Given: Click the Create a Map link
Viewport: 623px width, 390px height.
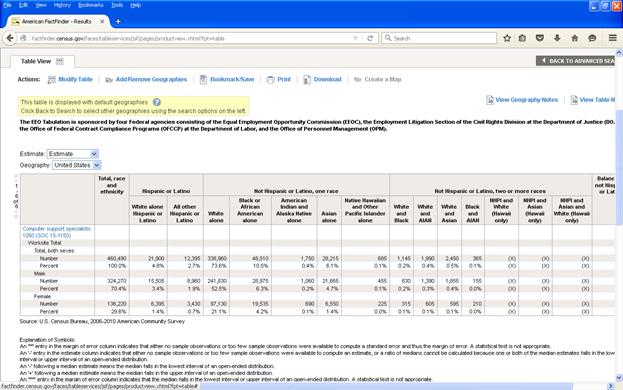Looking at the screenshot, I should point(383,79).
